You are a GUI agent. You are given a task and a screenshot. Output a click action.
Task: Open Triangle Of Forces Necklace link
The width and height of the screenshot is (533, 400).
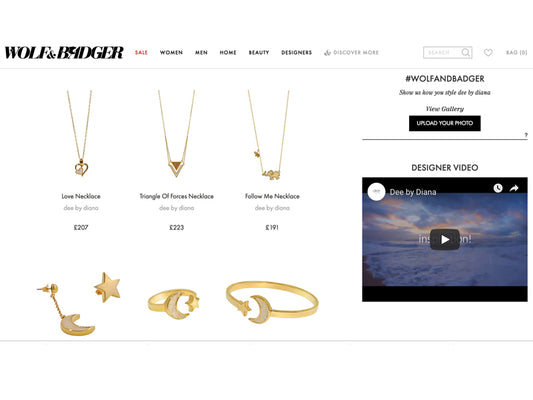[x=176, y=196]
